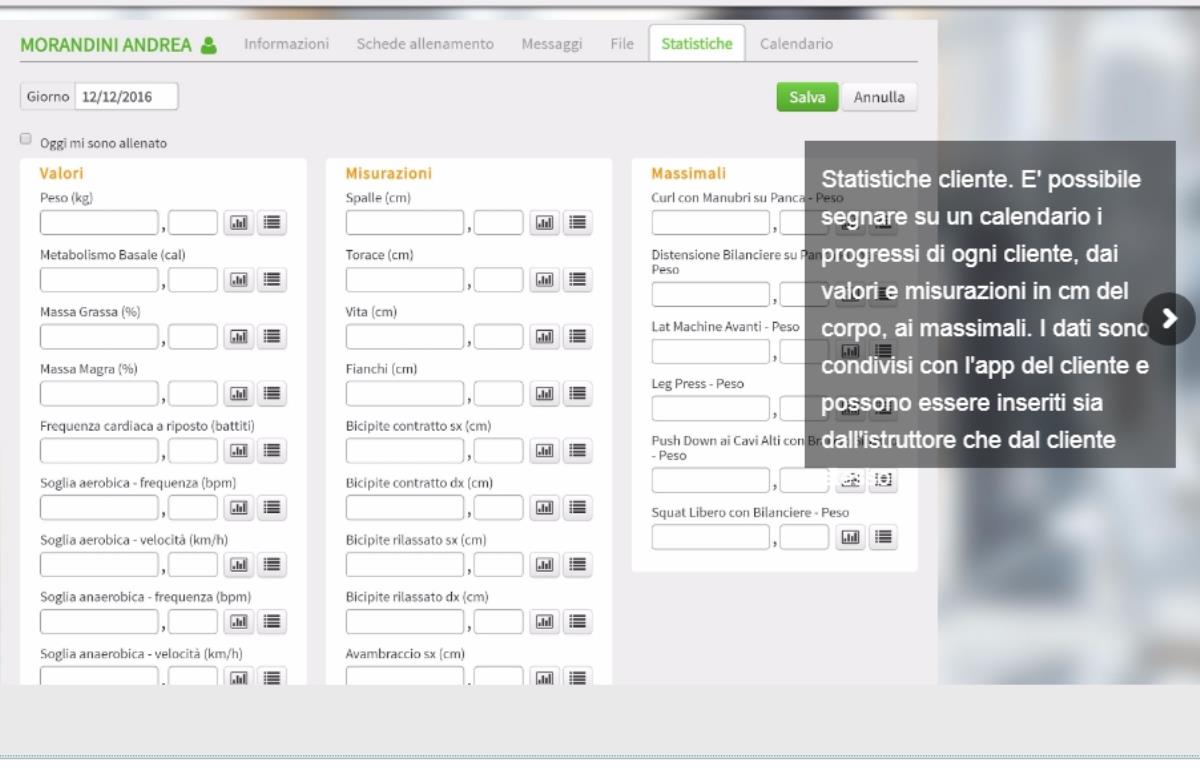Select the Calendario tab

click(x=796, y=44)
